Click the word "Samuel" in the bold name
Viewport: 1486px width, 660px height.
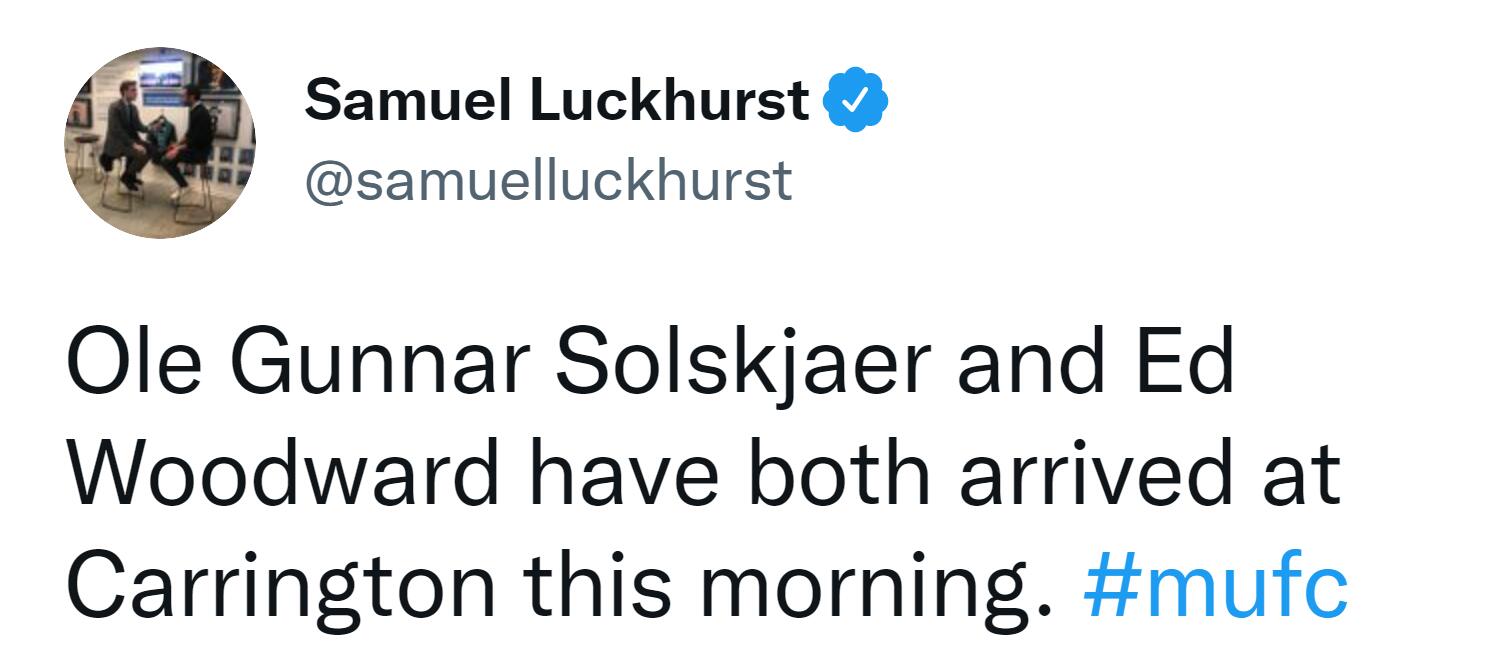click(410, 100)
